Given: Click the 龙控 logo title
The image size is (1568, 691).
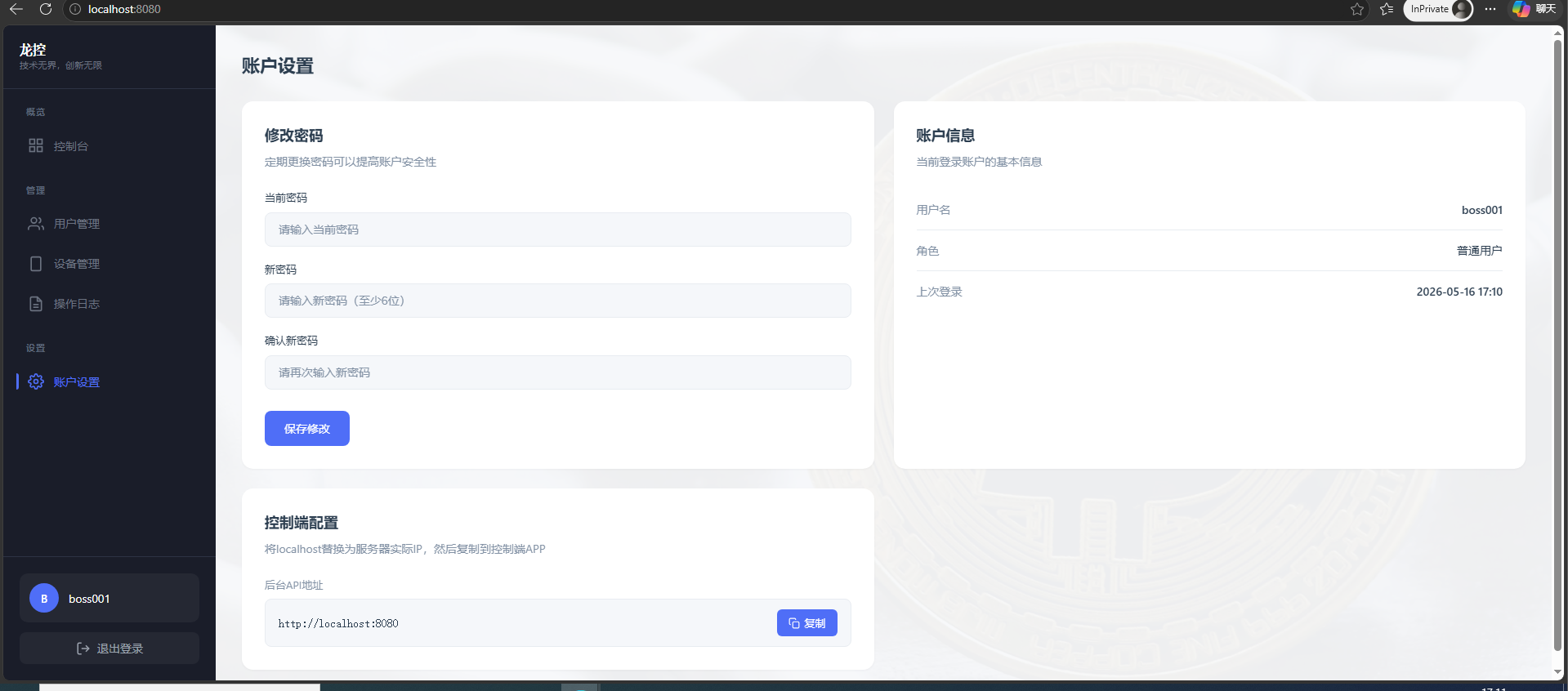Looking at the screenshot, I should (x=33, y=50).
